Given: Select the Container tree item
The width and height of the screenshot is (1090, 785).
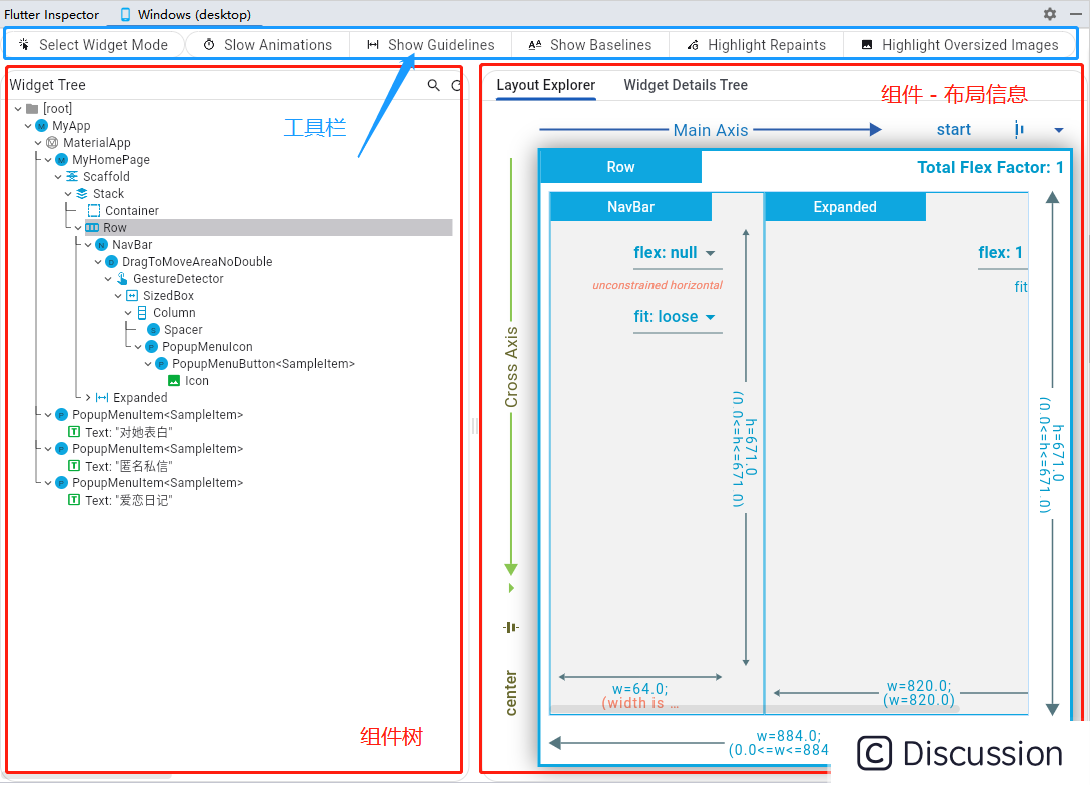Looking at the screenshot, I should click(x=131, y=211).
